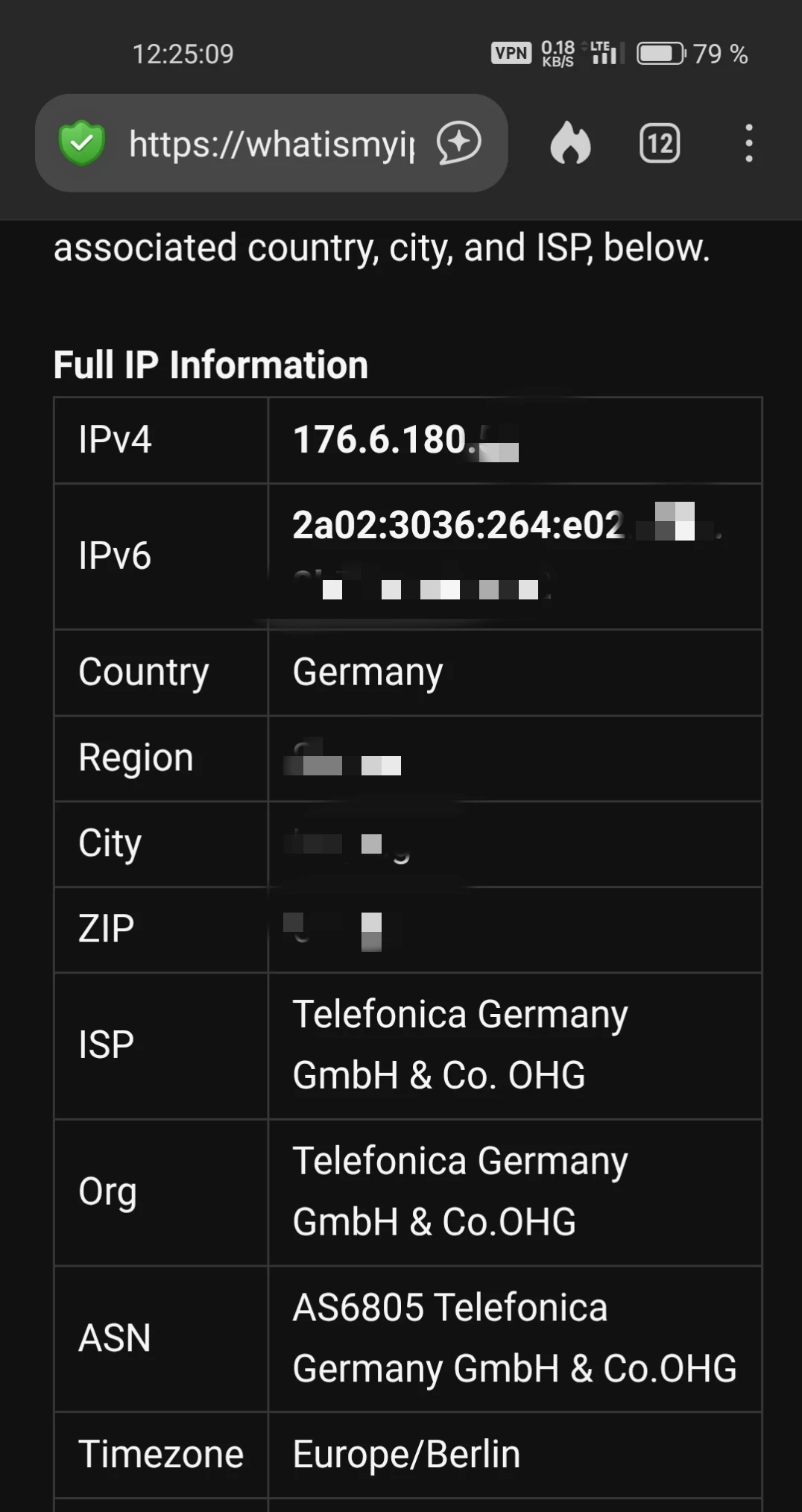The image size is (802, 1512).
Task: Tap the green shield privacy icon
Action: tap(82, 143)
